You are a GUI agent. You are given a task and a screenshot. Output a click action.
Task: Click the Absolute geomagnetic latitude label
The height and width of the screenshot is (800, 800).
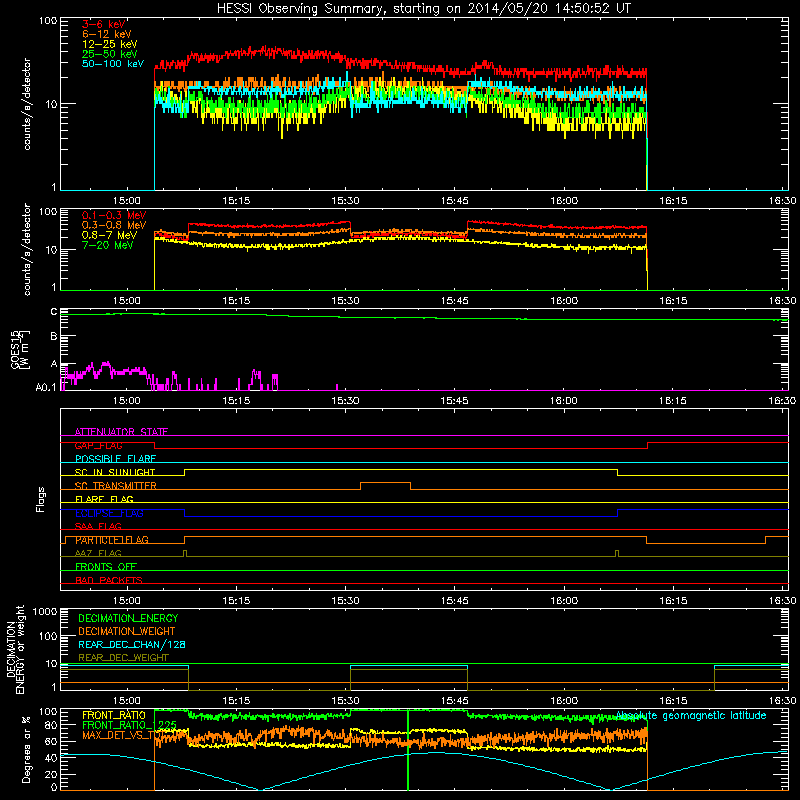coord(691,715)
